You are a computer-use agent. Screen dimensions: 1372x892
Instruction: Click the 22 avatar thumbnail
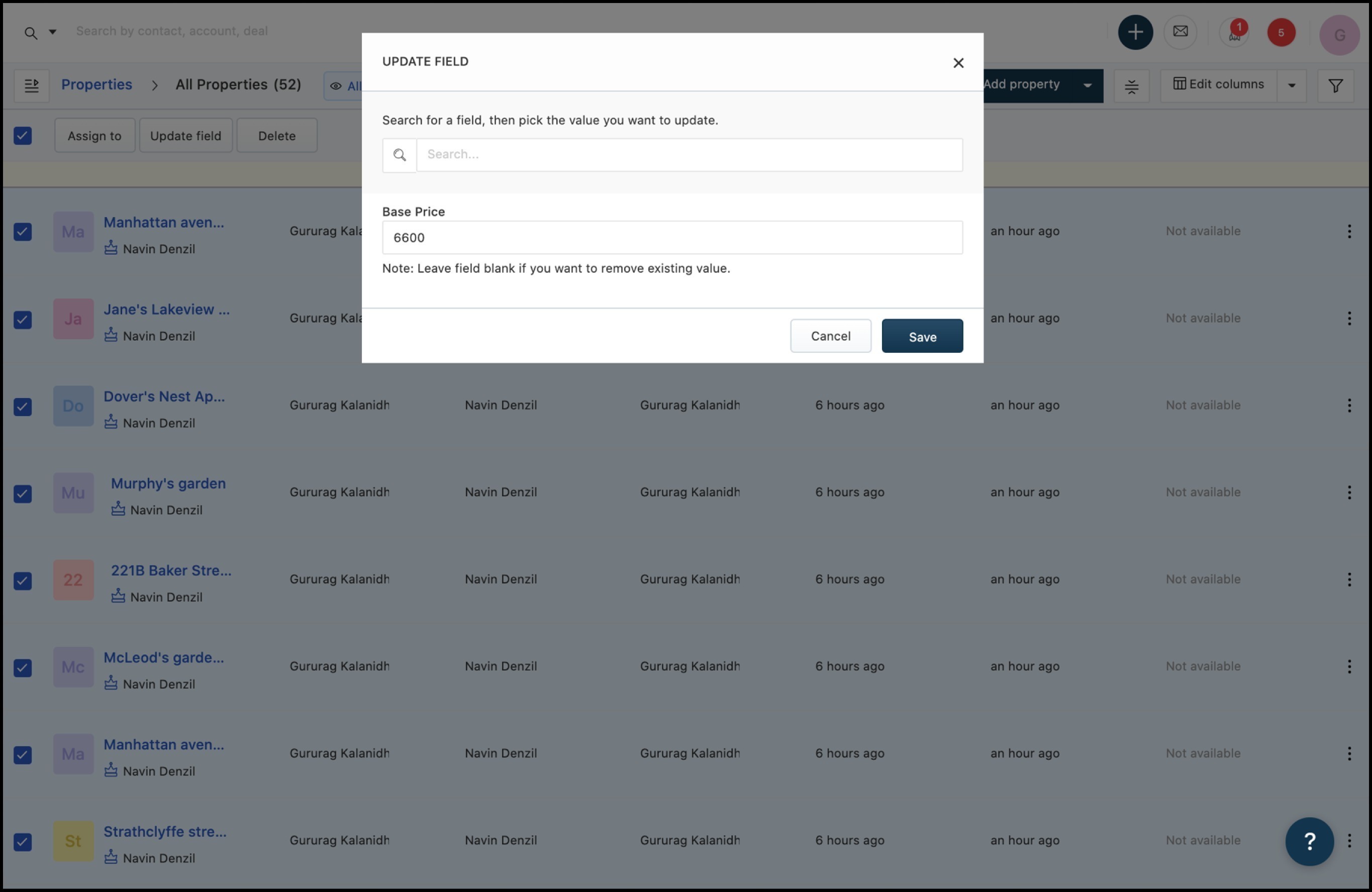coord(73,580)
